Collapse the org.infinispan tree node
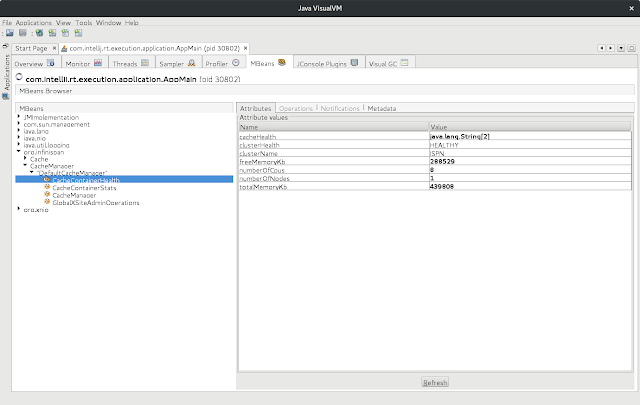640x405 pixels. click(19, 152)
